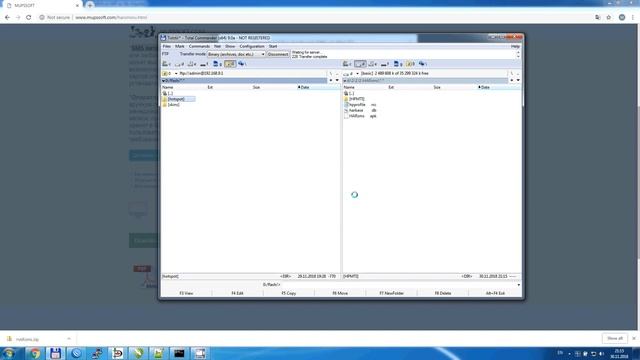Select first drive button in right panel
Screen dimensions: 640x360
tap(347, 64)
